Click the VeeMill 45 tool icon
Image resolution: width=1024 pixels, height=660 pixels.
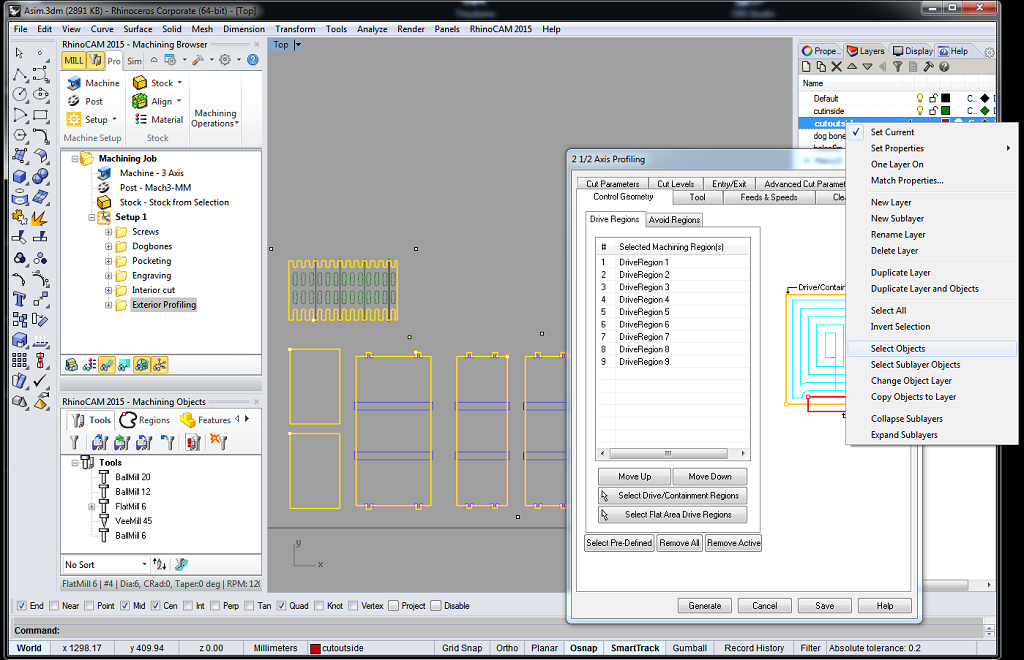tap(104, 520)
